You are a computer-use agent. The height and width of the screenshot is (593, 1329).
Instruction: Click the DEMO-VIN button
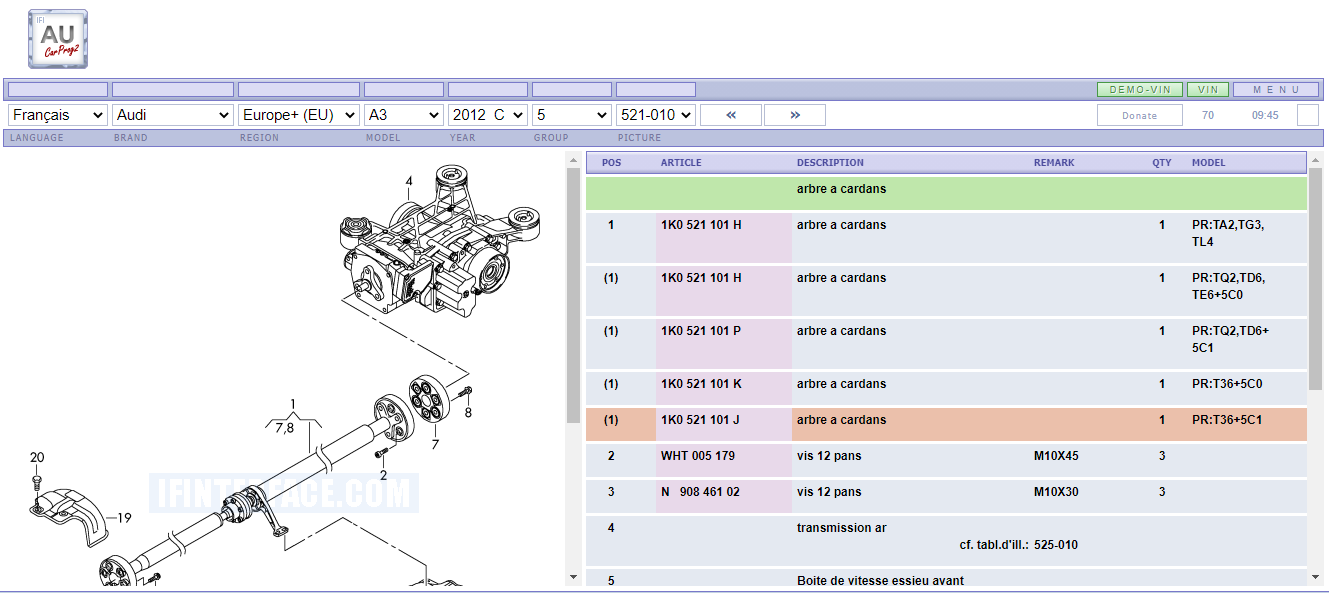point(1139,89)
